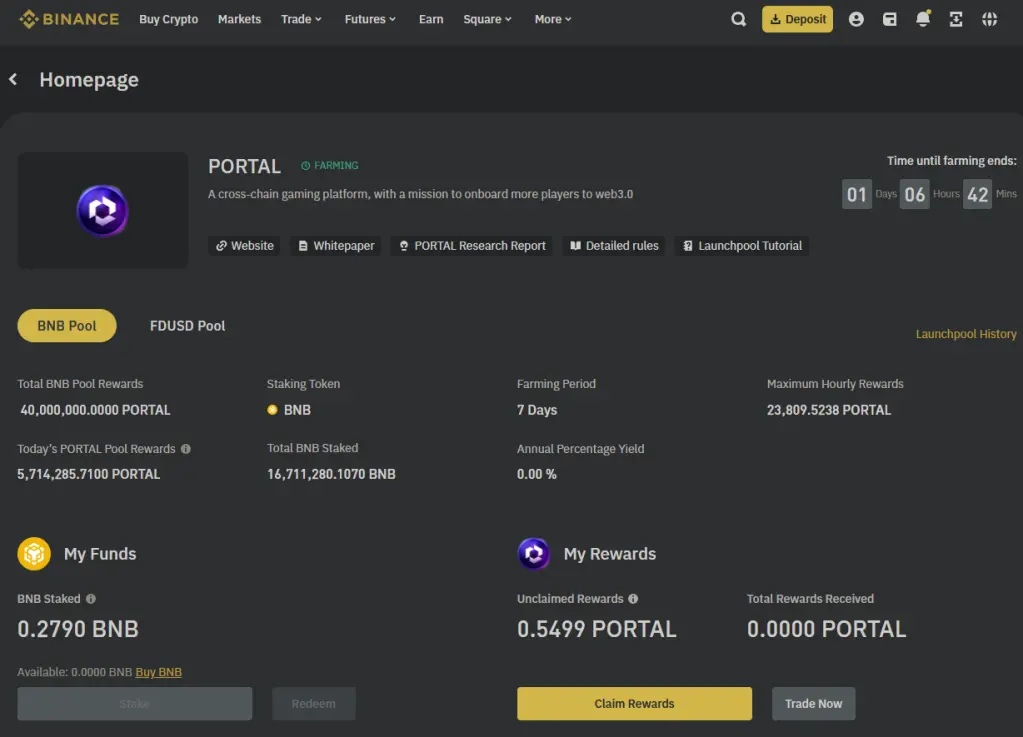Click the 5,714,285.7100 PORTAL value

click(x=89, y=474)
